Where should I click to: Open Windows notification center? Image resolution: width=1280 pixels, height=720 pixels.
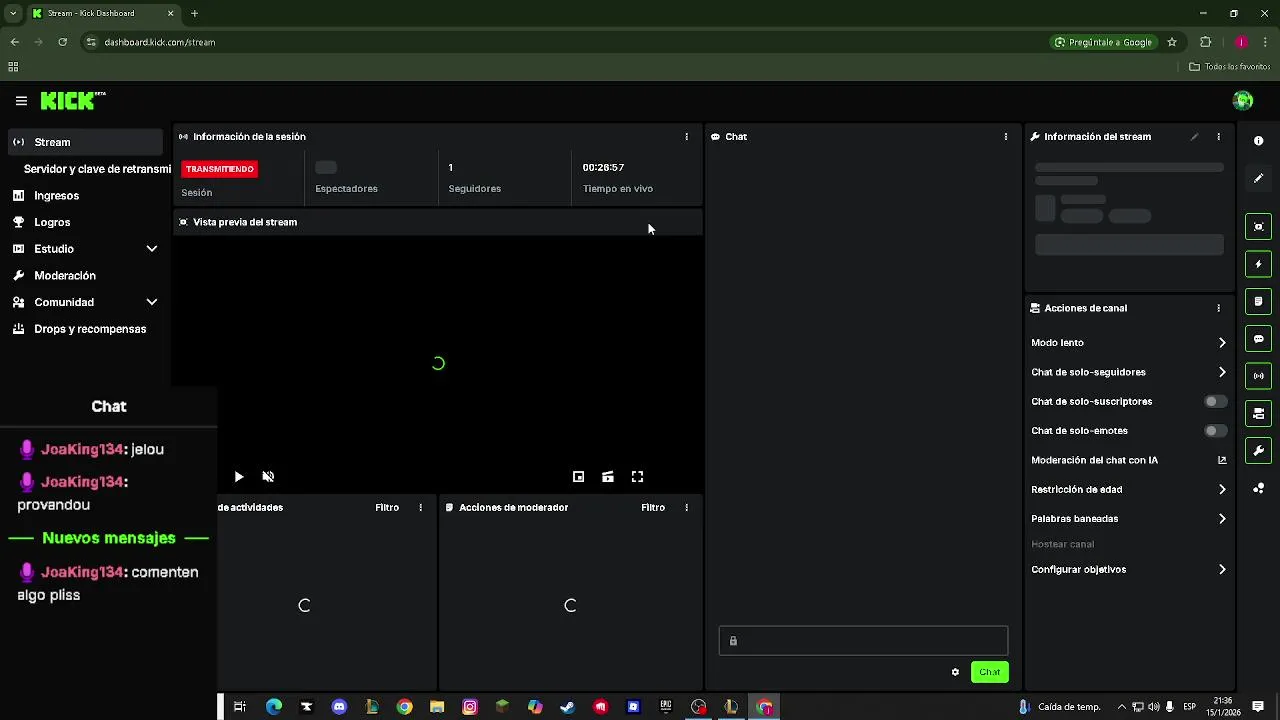(1258, 707)
